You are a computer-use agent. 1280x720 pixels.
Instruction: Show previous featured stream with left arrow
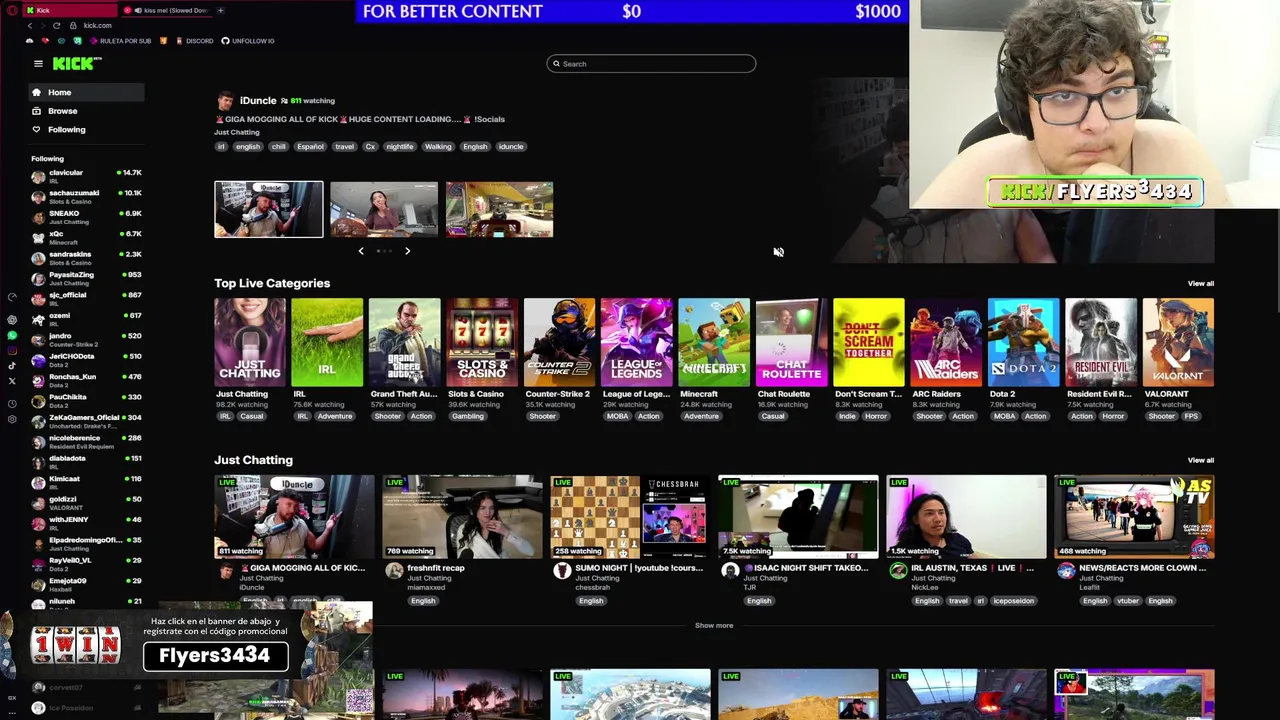[361, 251]
